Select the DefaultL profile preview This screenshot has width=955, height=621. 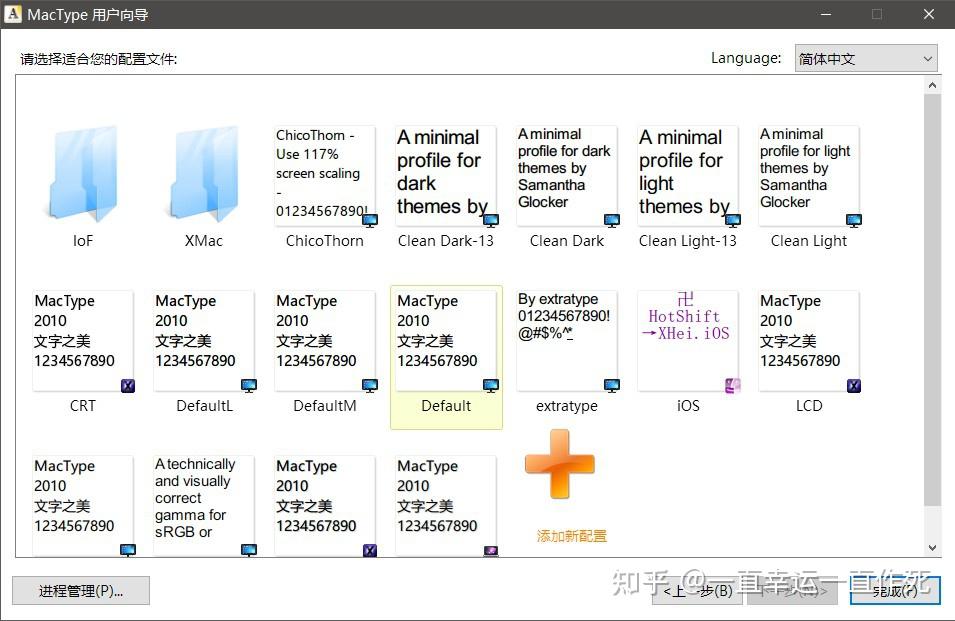tap(203, 340)
